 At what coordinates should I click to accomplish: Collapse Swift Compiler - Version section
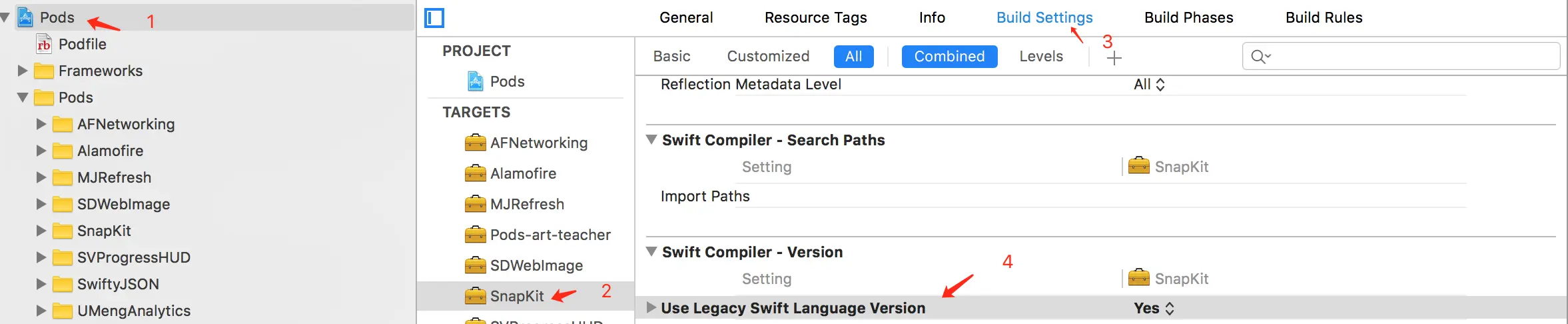pyautogui.click(x=651, y=252)
